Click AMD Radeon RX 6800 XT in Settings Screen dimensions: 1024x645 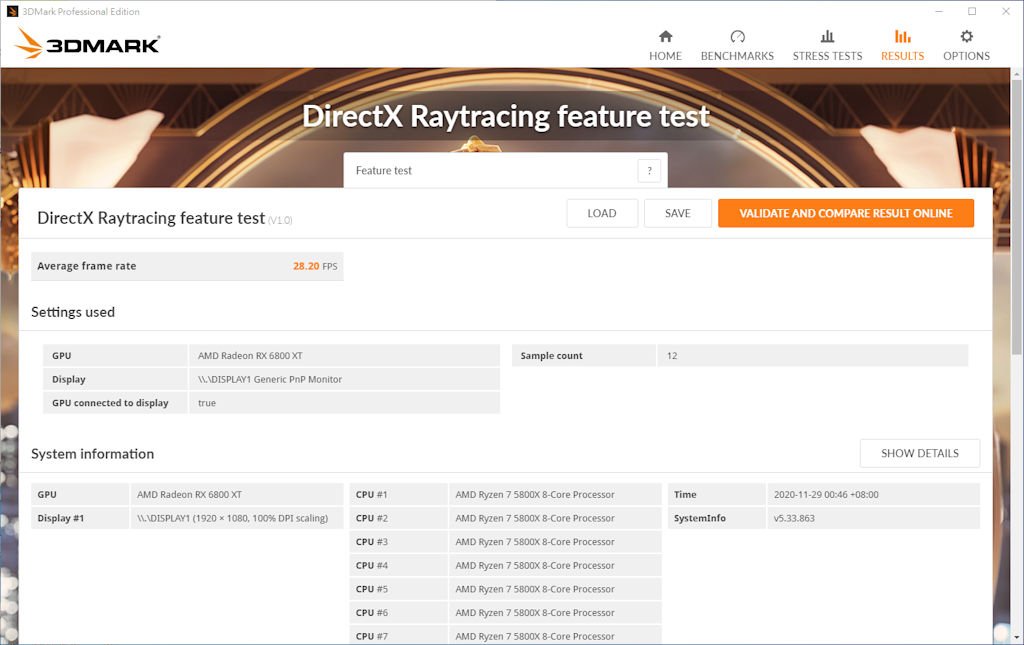[x=250, y=356]
